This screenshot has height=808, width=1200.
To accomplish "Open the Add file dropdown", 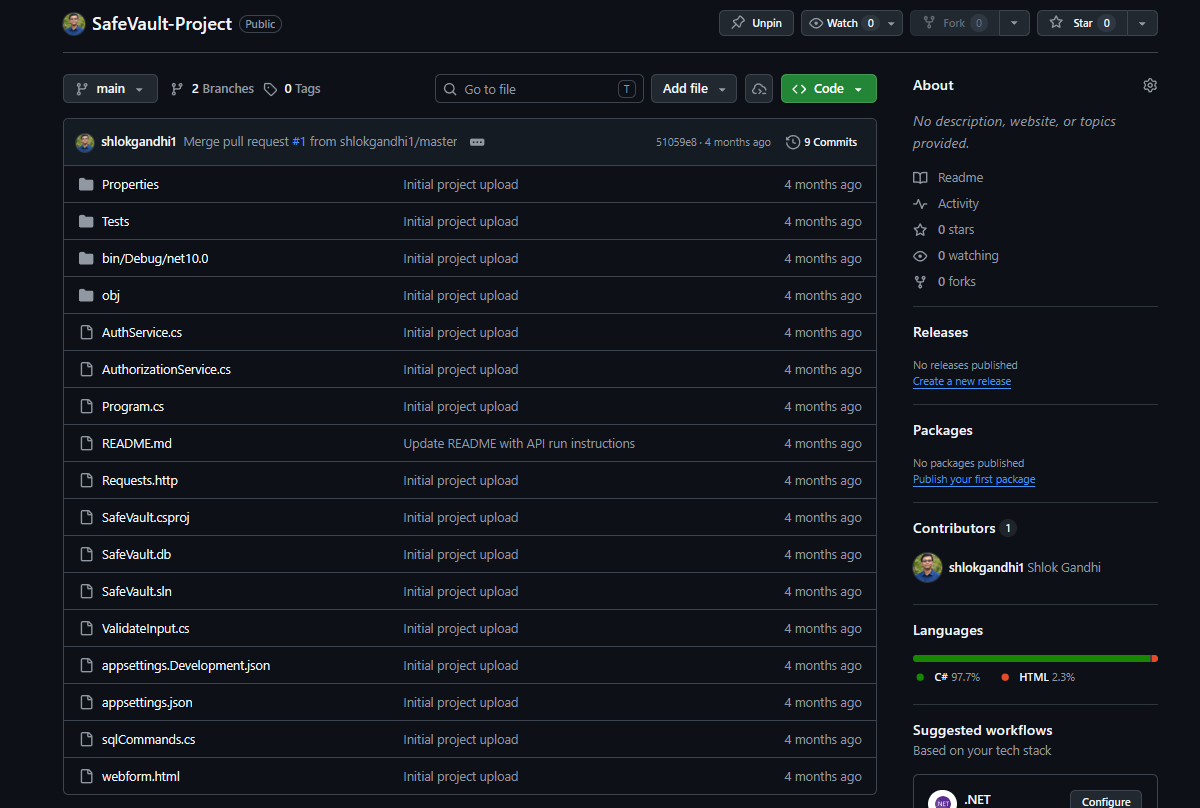I will [x=694, y=89].
